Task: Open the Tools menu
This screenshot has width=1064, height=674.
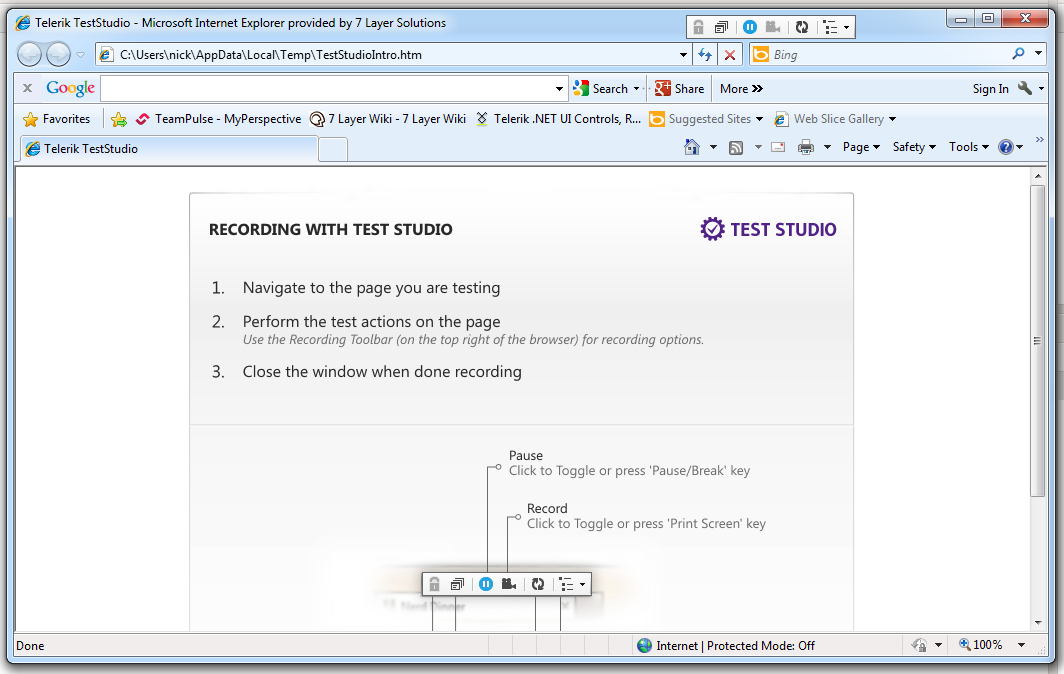Action: [x=969, y=147]
